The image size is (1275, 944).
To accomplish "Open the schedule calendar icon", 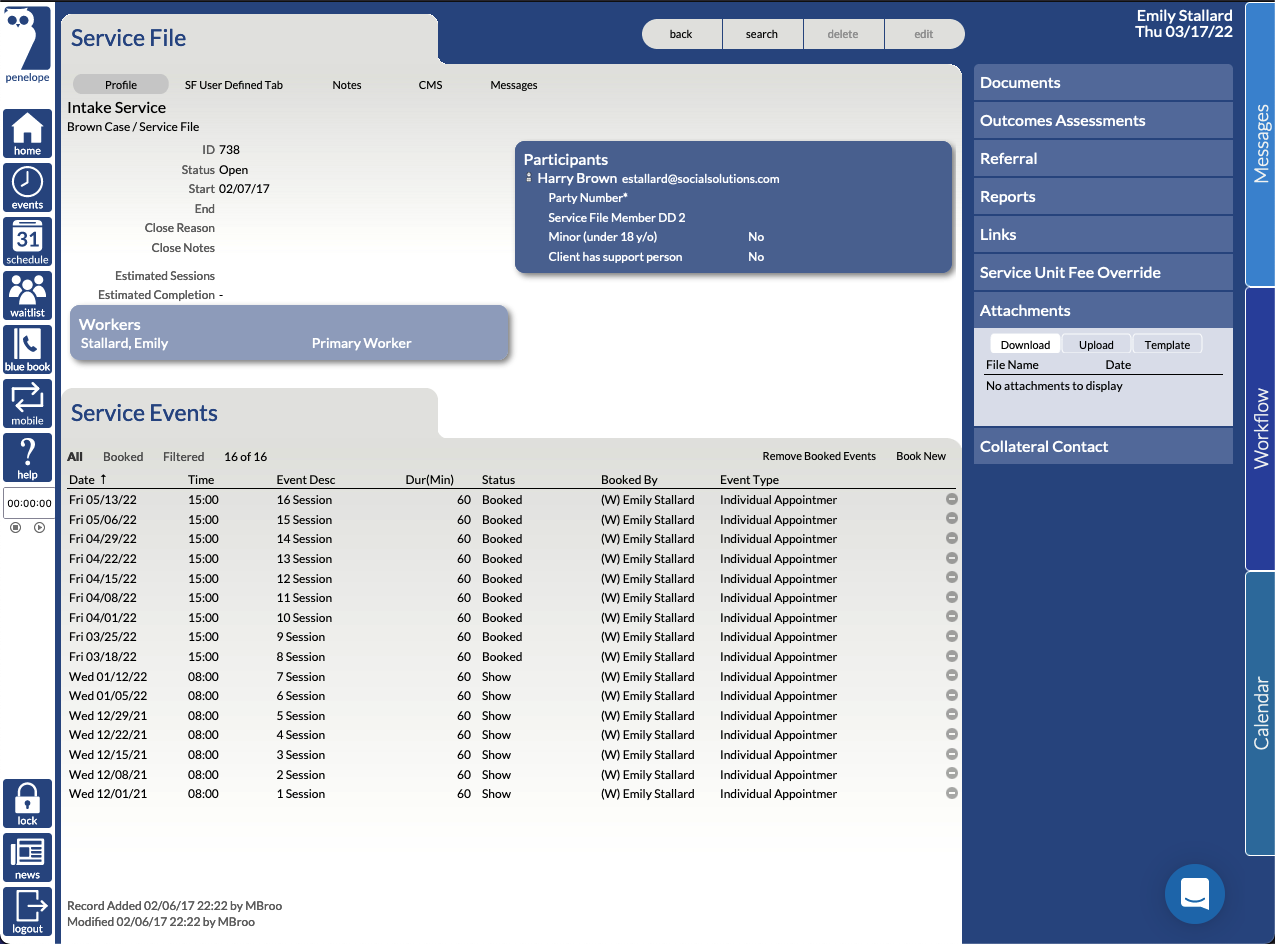I will [27, 242].
